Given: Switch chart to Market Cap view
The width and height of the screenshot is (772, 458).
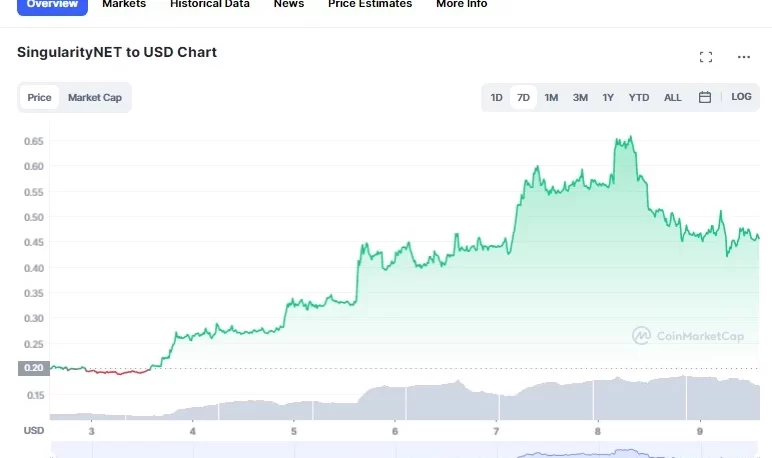Looking at the screenshot, I should point(95,98).
